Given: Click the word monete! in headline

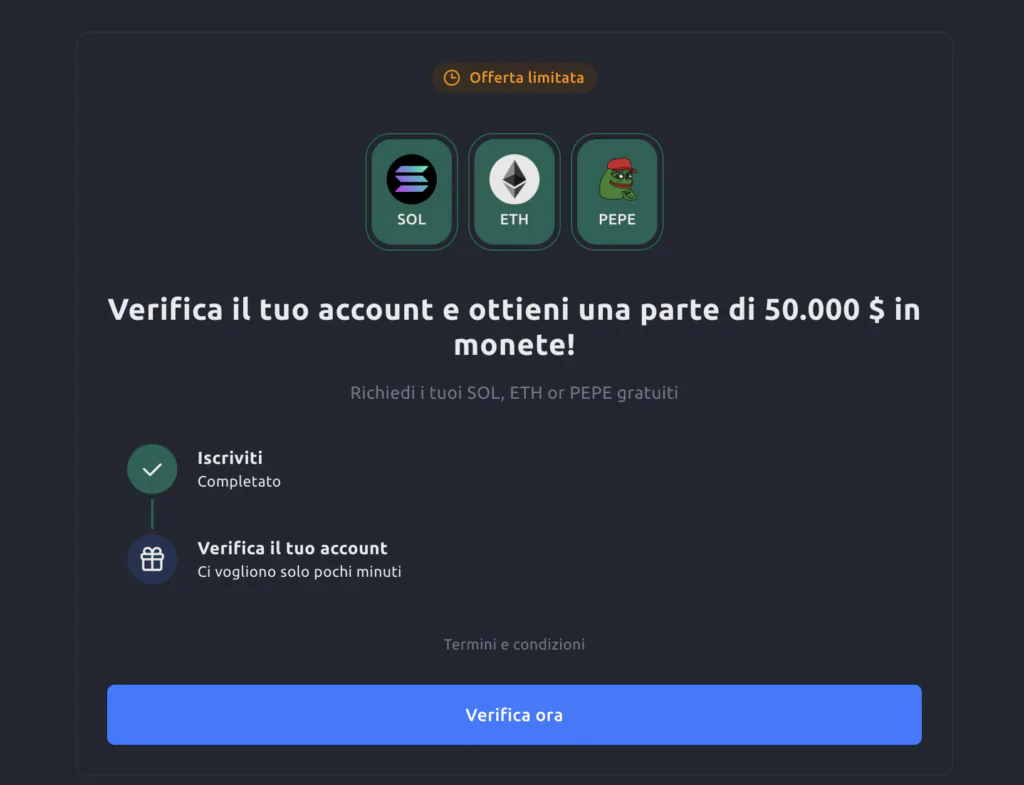Looking at the screenshot, I should [x=515, y=345].
